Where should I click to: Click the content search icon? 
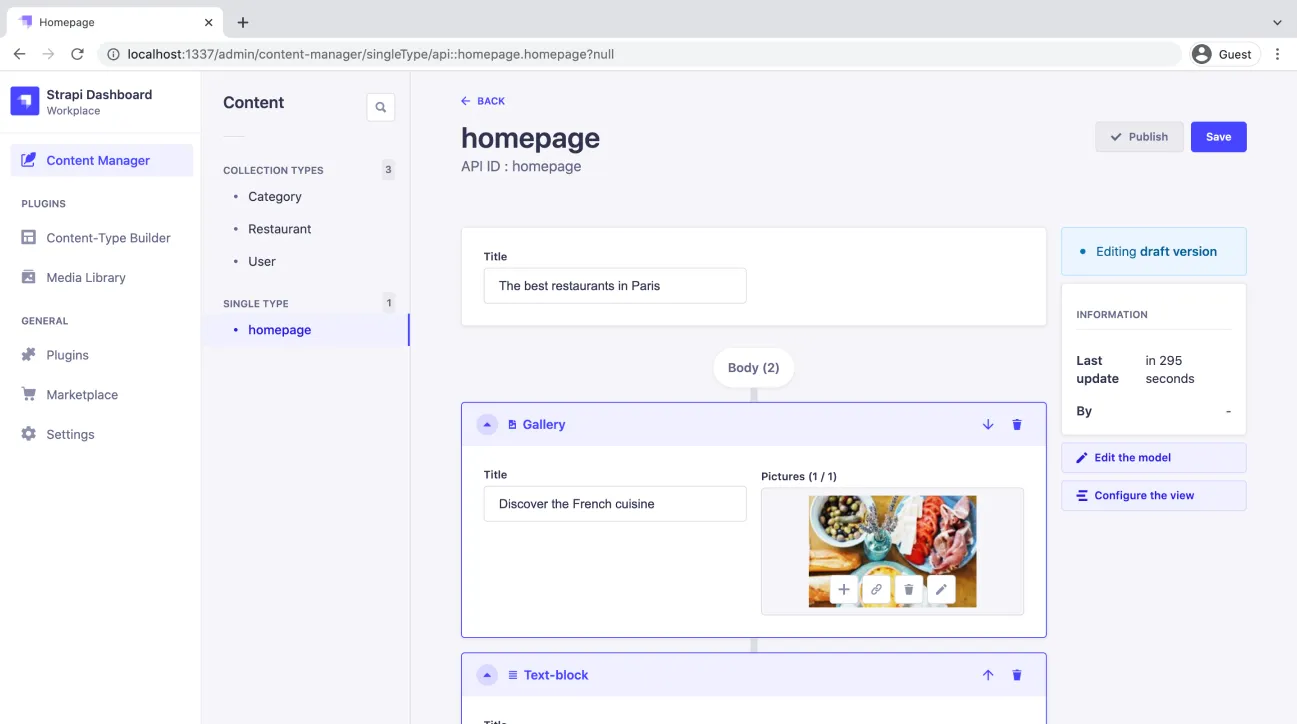tap(381, 107)
